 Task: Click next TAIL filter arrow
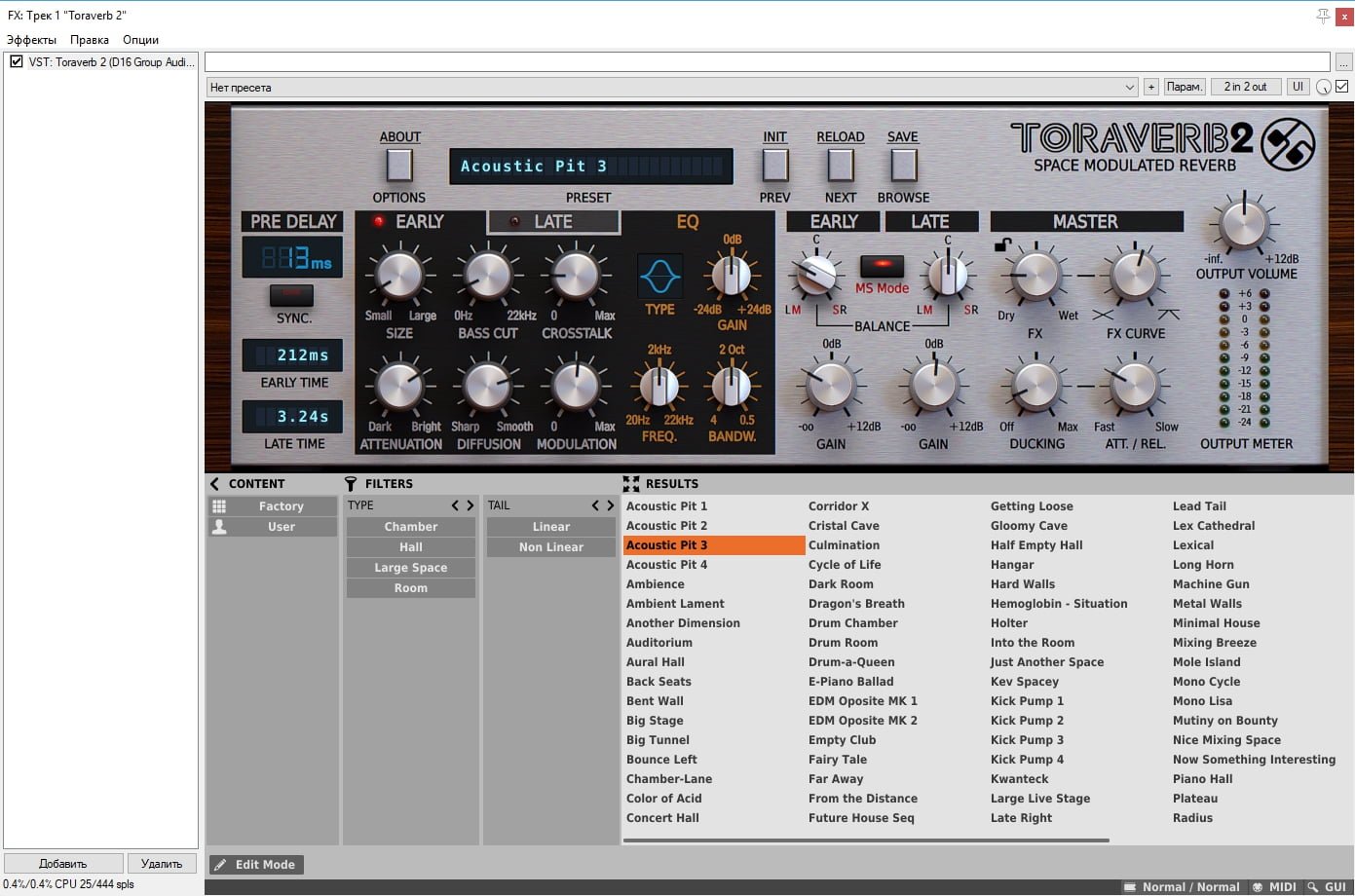611,505
